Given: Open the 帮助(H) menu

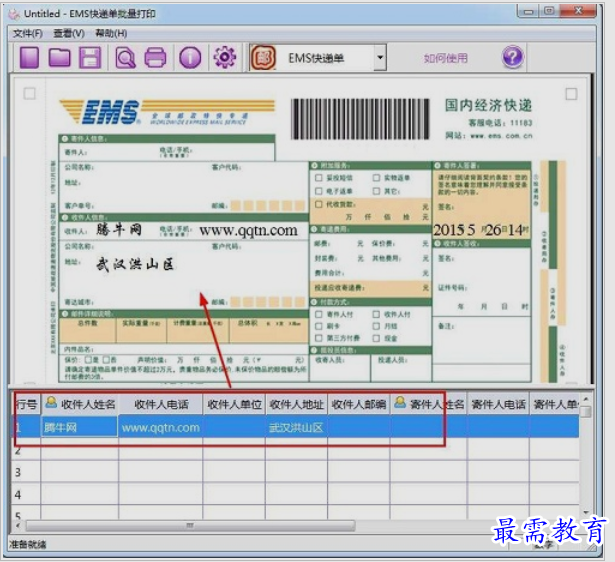Looking at the screenshot, I should tap(111, 33).
